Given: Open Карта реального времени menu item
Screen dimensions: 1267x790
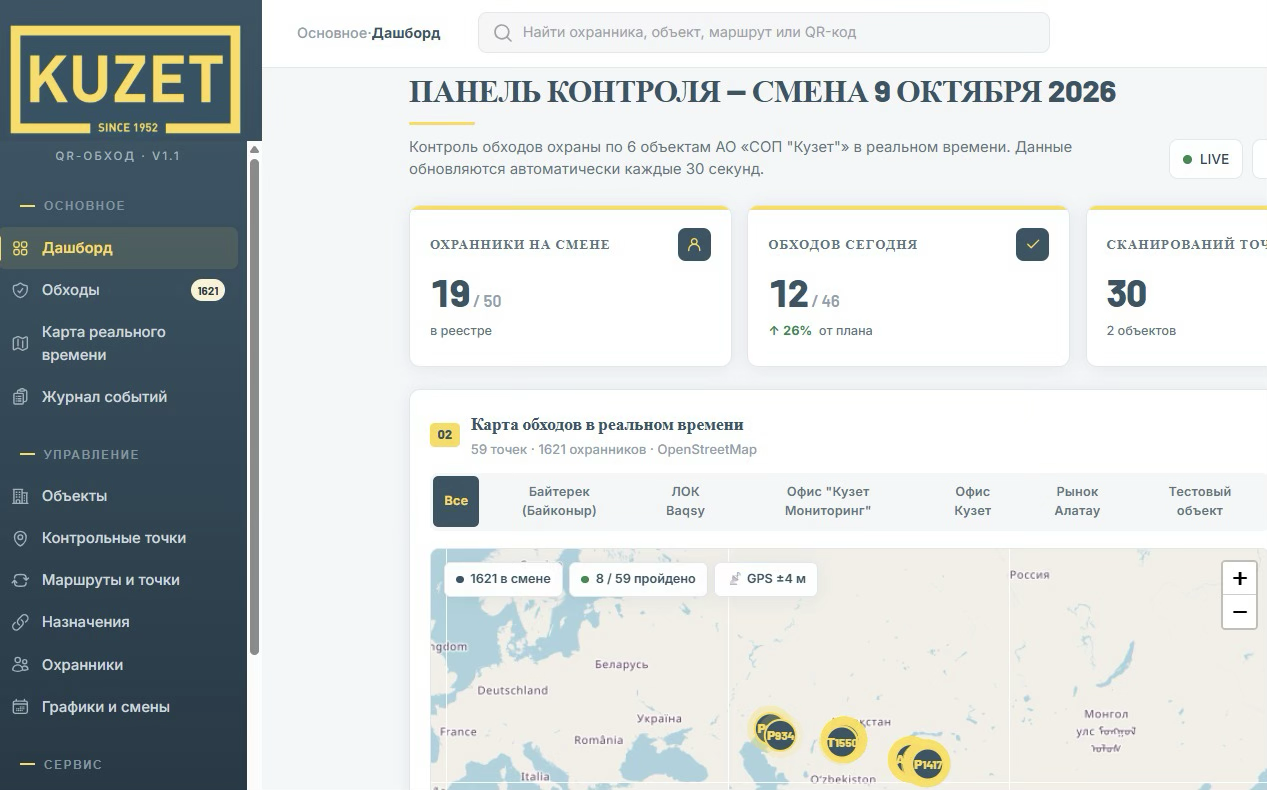Looking at the screenshot, I should click(119, 343).
